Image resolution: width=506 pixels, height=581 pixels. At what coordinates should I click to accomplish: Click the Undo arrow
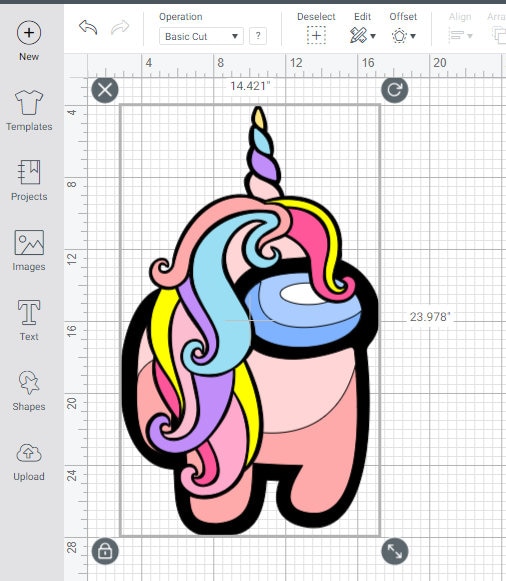pos(88,27)
